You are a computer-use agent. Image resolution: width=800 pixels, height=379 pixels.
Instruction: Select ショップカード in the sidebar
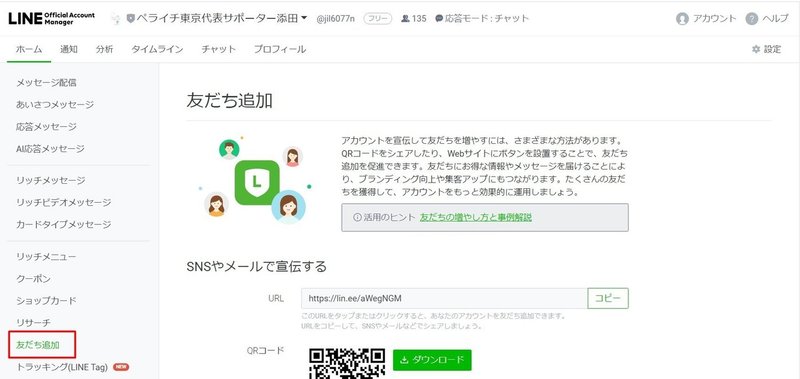[x=46, y=301]
